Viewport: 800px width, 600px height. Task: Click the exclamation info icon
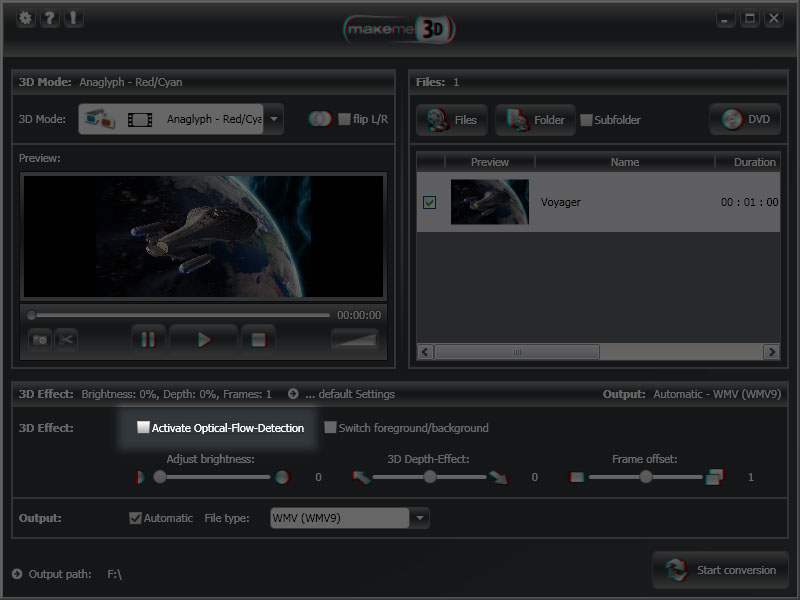pos(73,19)
